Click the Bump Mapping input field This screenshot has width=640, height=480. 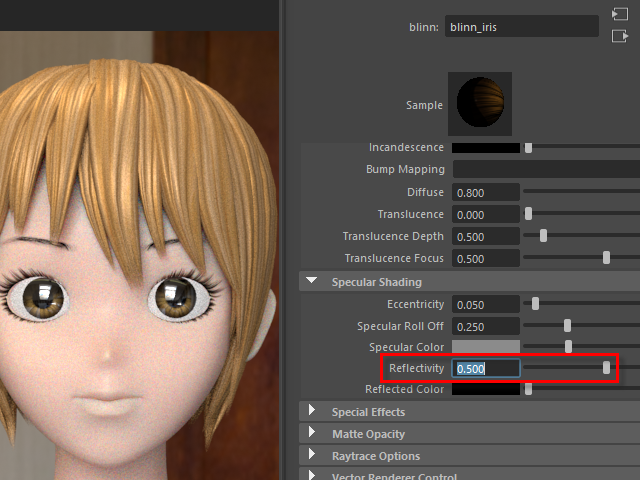tap(546, 170)
